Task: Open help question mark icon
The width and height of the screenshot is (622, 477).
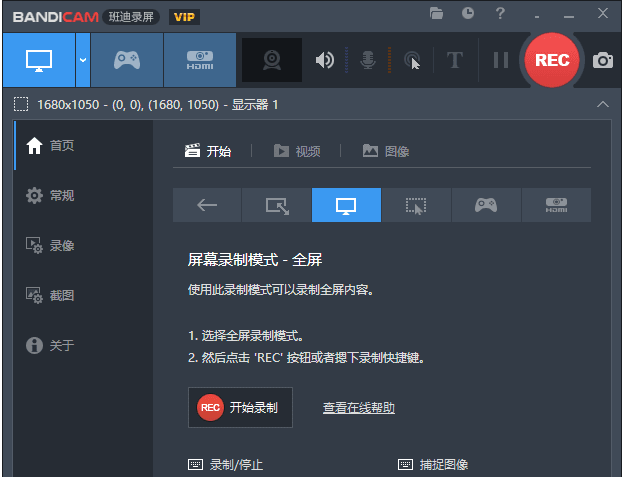Action: click(x=500, y=13)
